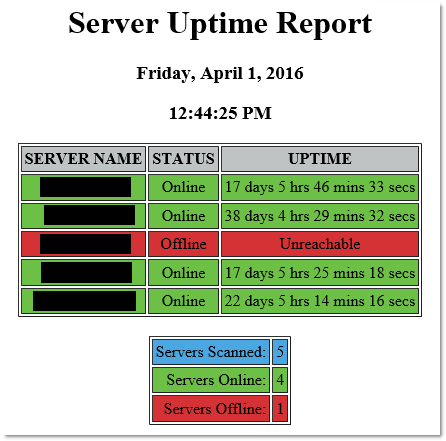Select uptime '38 days 4 hrs 29 mins 32 secs'
The image size is (446, 441).
click(320, 216)
